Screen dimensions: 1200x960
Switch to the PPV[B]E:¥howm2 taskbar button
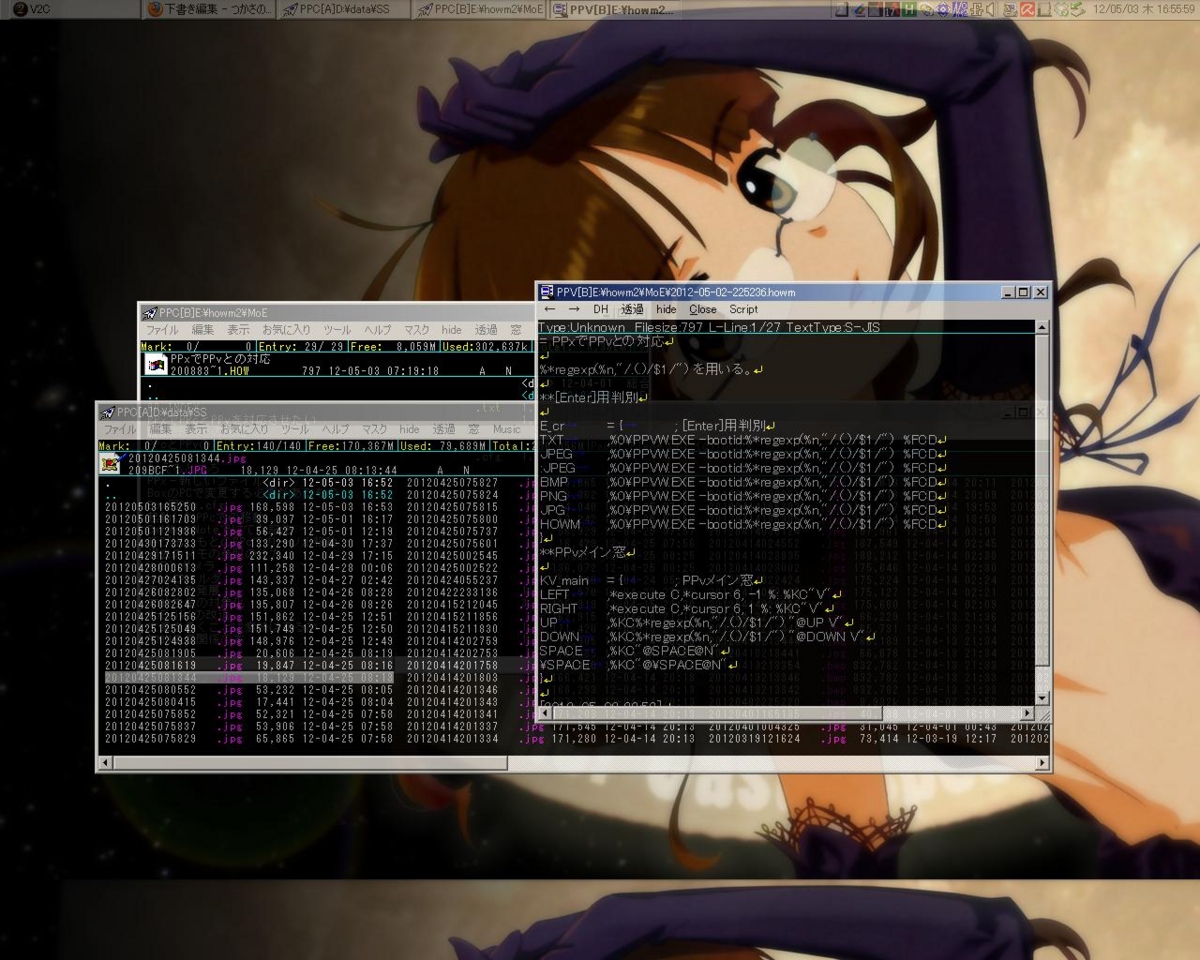(615, 9)
